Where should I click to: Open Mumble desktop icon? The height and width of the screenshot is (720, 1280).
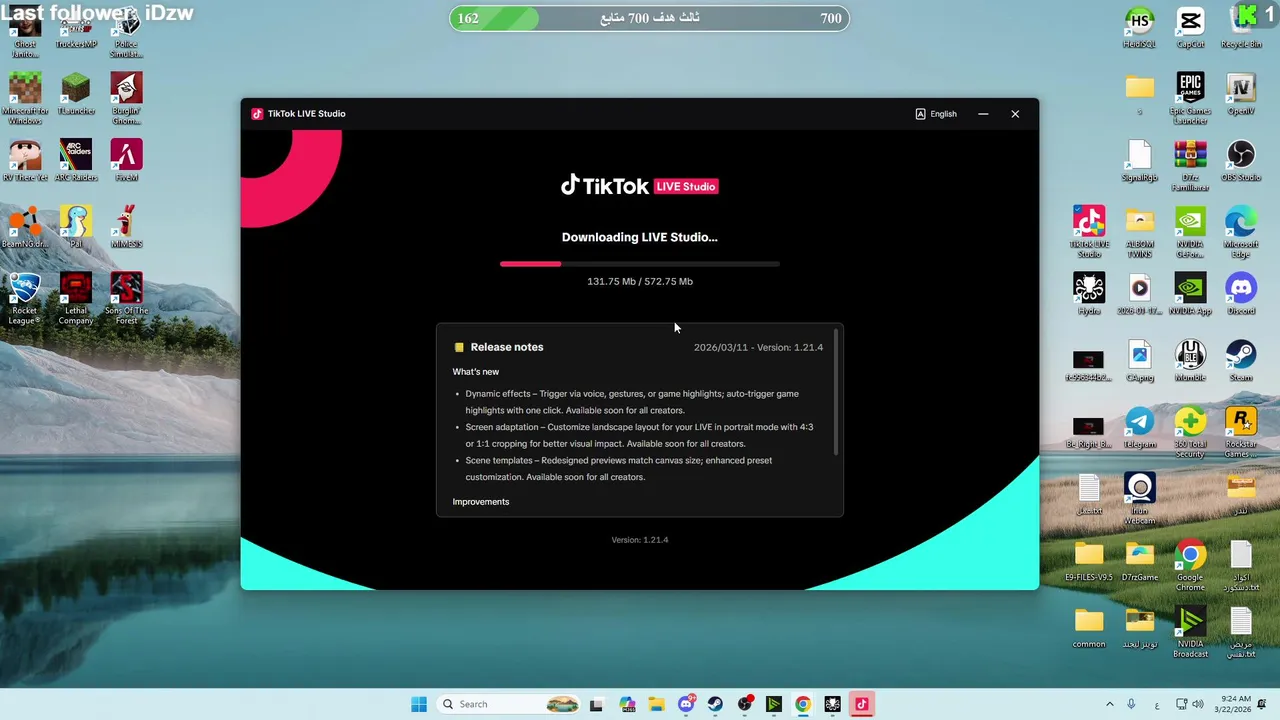(x=1190, y=361)
